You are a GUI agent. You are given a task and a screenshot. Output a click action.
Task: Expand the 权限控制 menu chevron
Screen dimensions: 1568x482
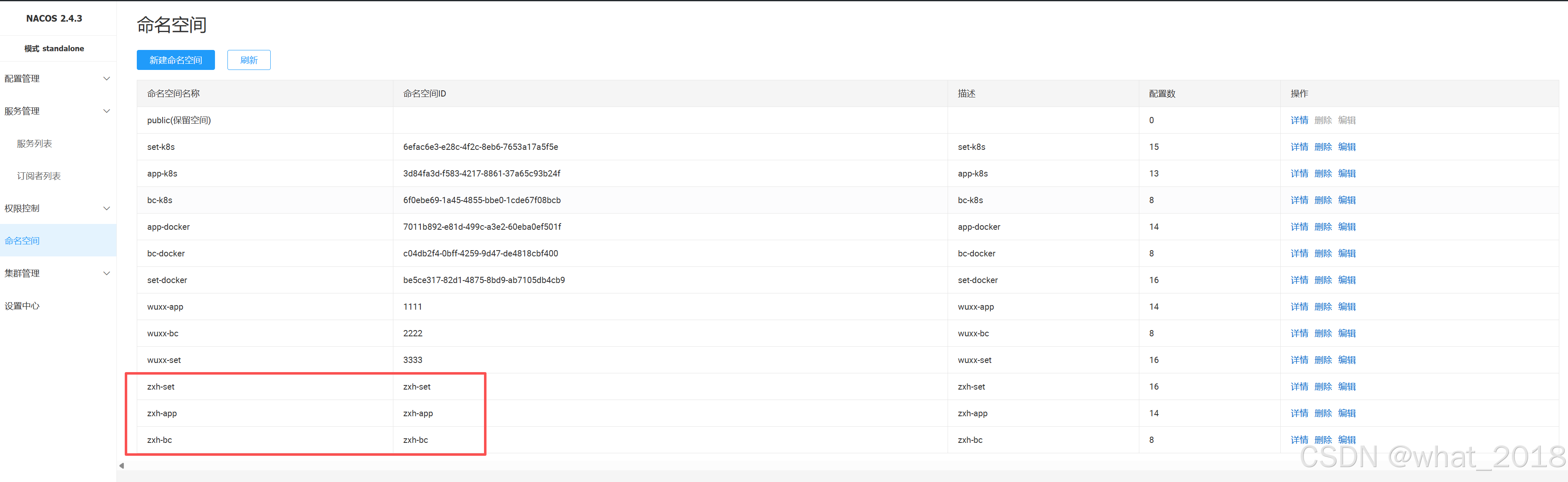[x=106, y=209]
